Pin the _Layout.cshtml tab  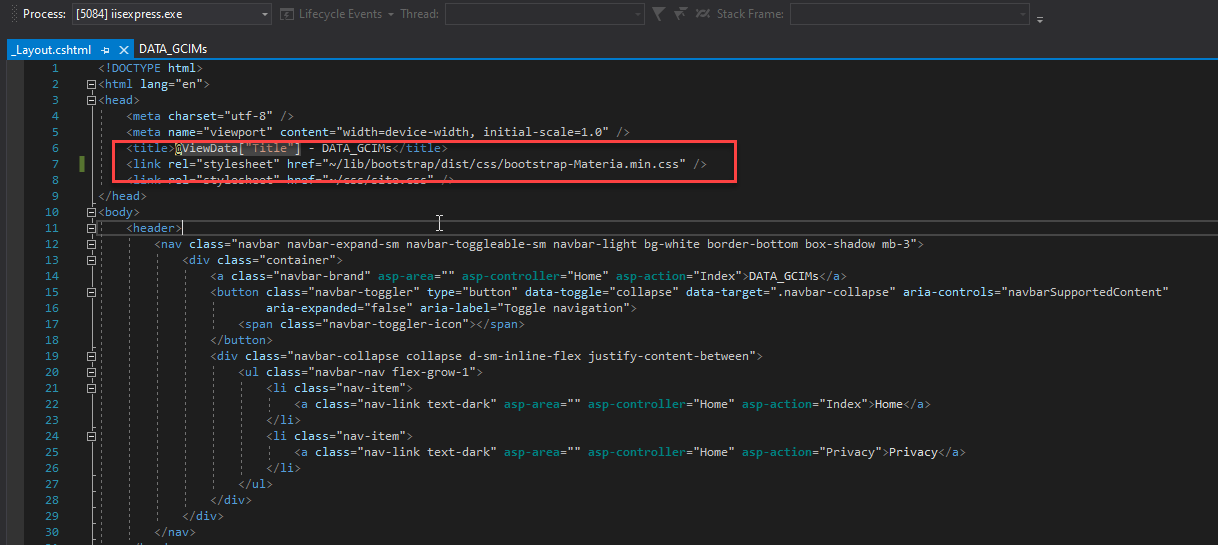click(106, 49)
